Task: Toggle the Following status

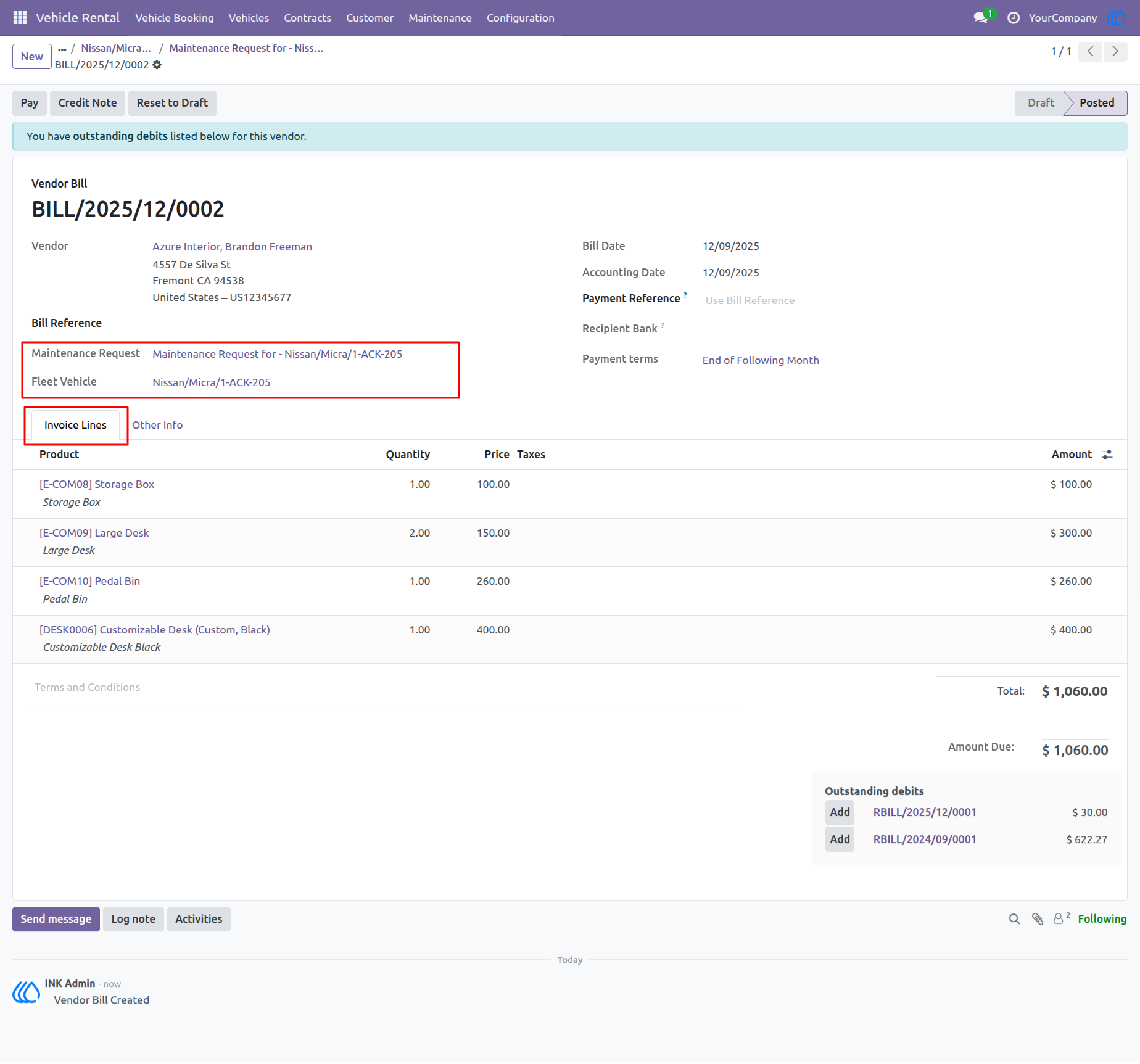Action: 1102,919
